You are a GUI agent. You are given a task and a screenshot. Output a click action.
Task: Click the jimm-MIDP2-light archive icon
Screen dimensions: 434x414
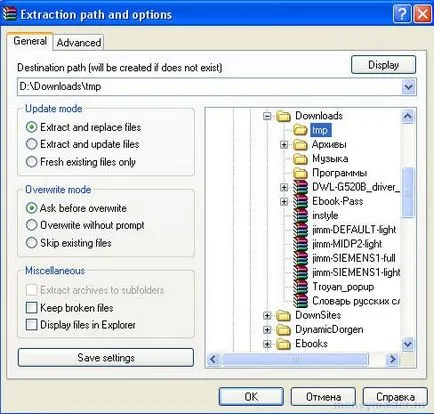[x=300, y=244]
